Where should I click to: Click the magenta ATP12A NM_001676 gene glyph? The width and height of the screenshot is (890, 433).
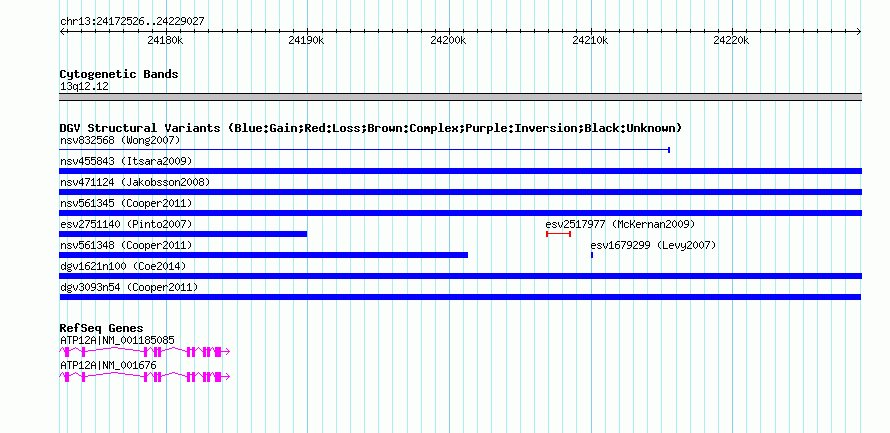point(145,377)
